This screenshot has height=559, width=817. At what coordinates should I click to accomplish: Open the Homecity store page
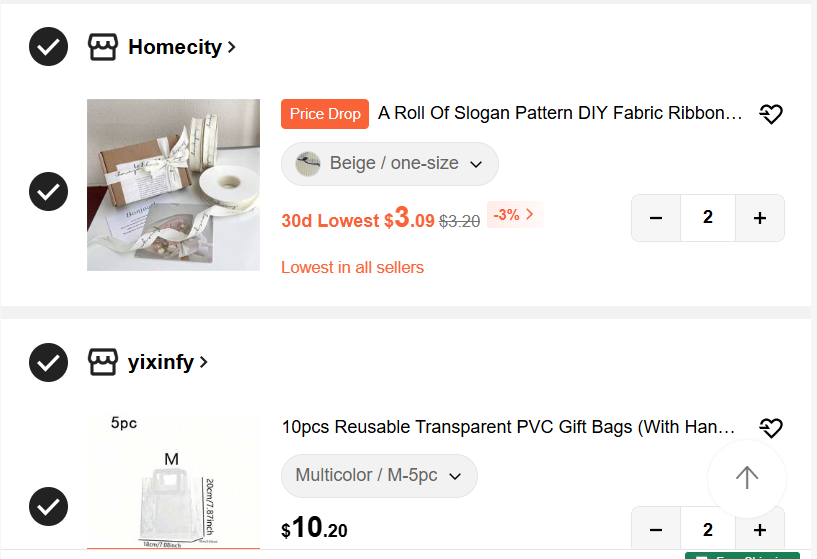182,47
